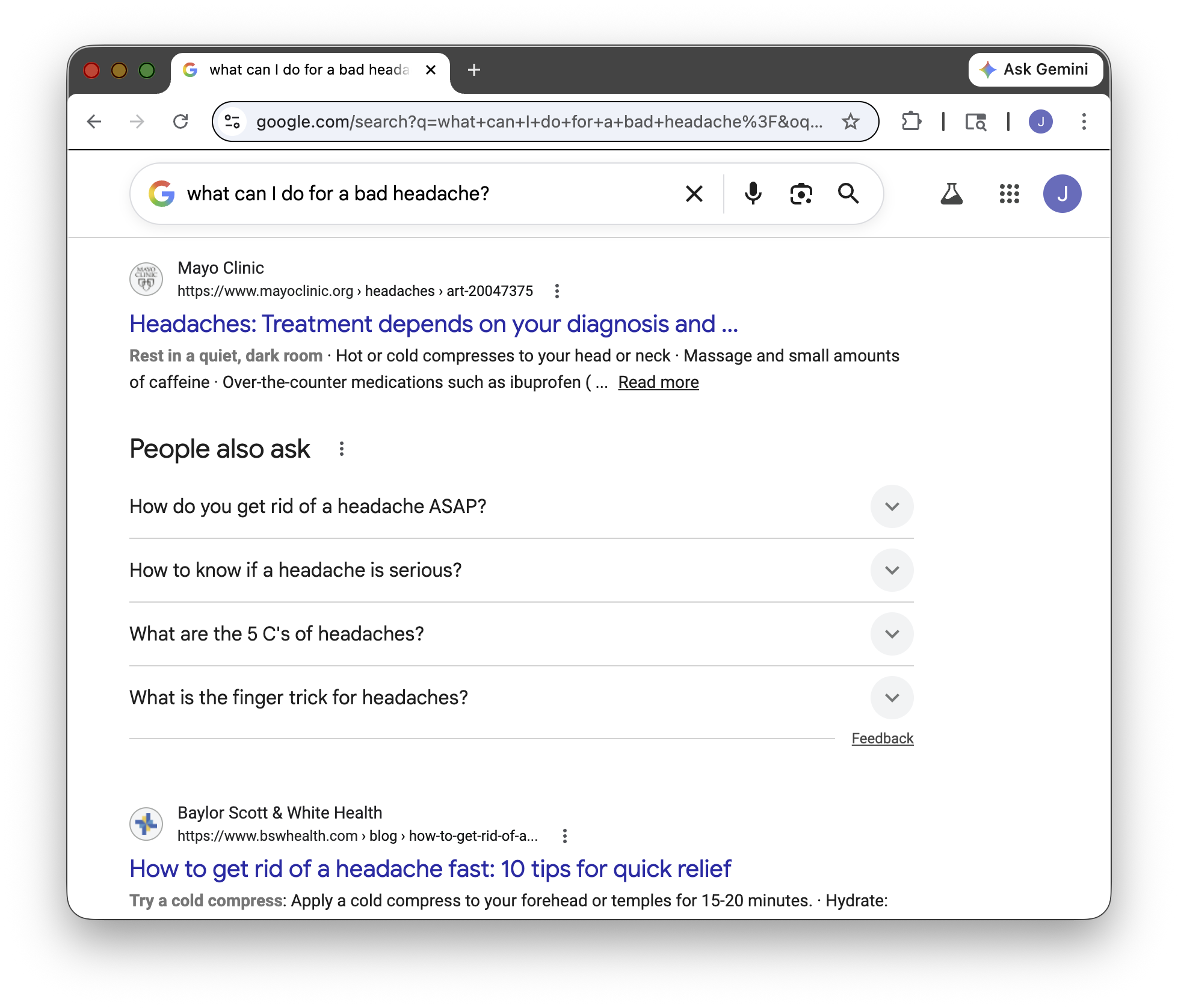Click the Google logo in the search bar
This screenshot has height=1008, width=1178.
click(161, 194)
